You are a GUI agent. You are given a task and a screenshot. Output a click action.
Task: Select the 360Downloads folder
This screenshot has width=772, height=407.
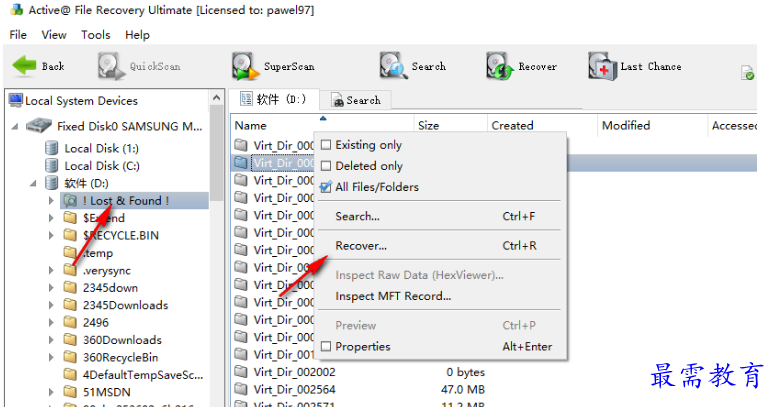[122, 340]
